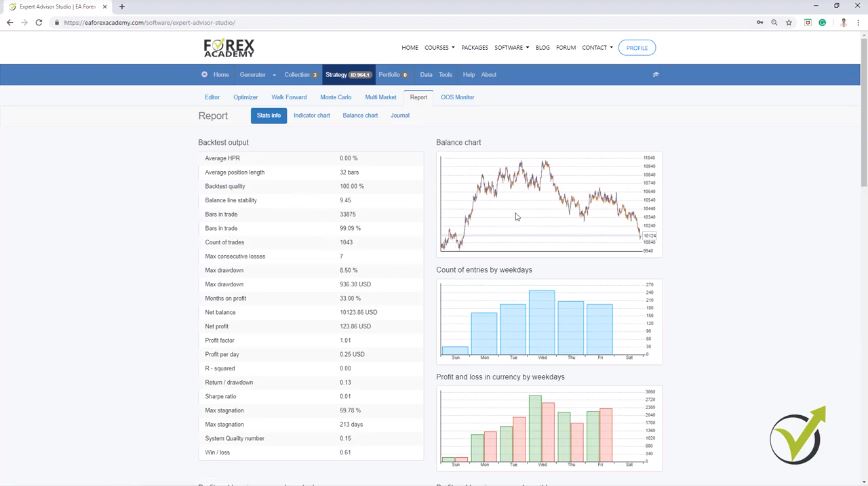Expand the Courses dropdown menu

click(439, 48)
